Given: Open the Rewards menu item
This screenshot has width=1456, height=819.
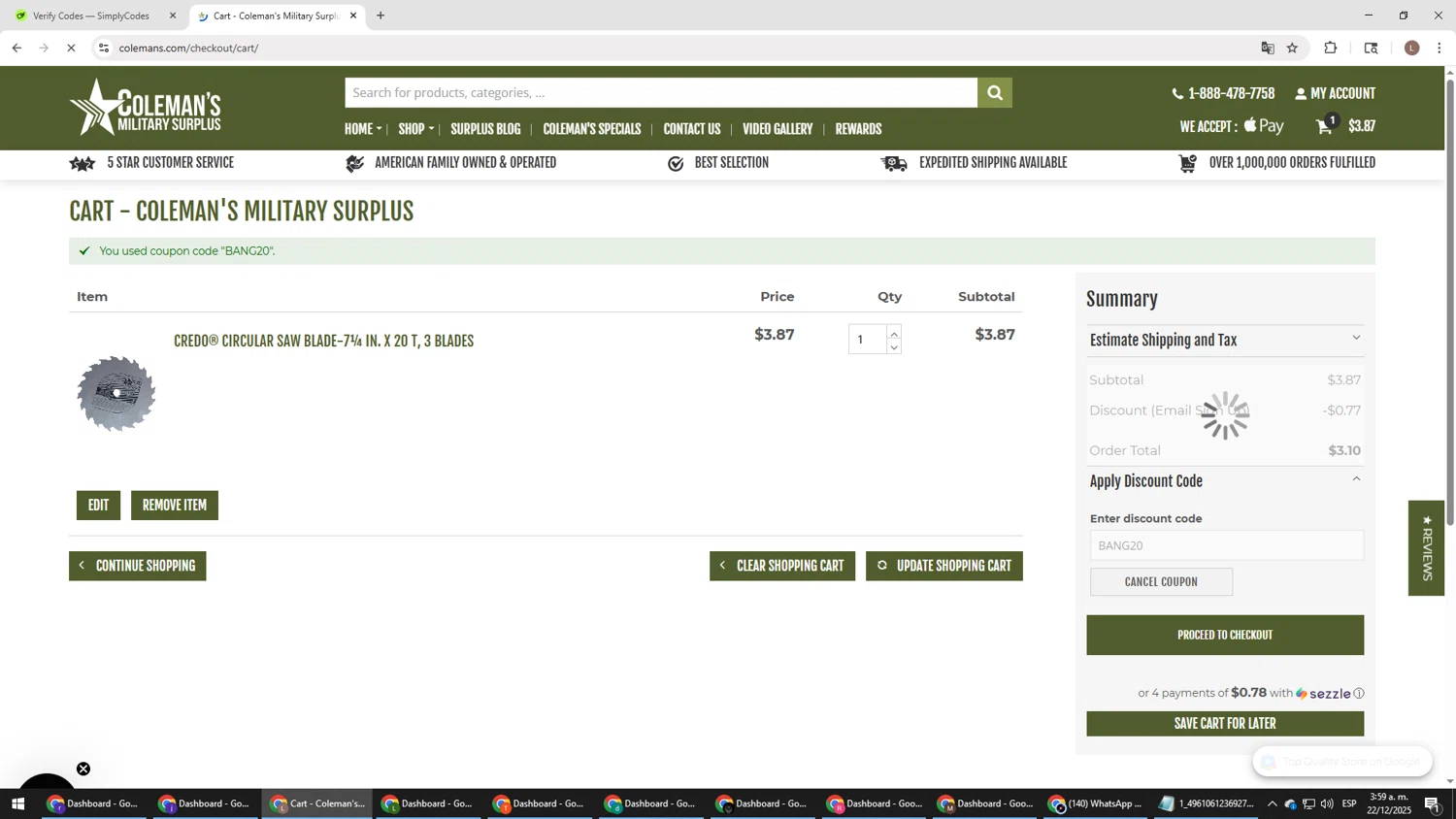Looking at the screenshot, I should coord(858,129).
